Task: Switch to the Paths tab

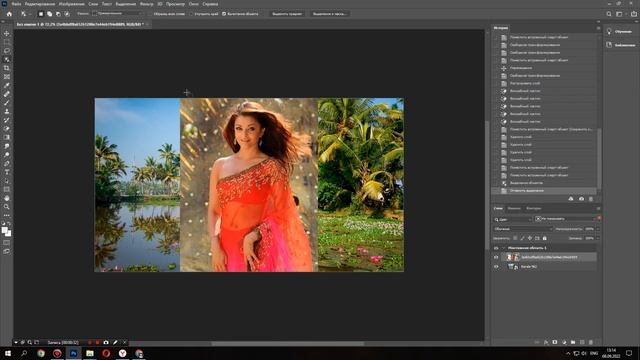Action: (x=533, y=209)
